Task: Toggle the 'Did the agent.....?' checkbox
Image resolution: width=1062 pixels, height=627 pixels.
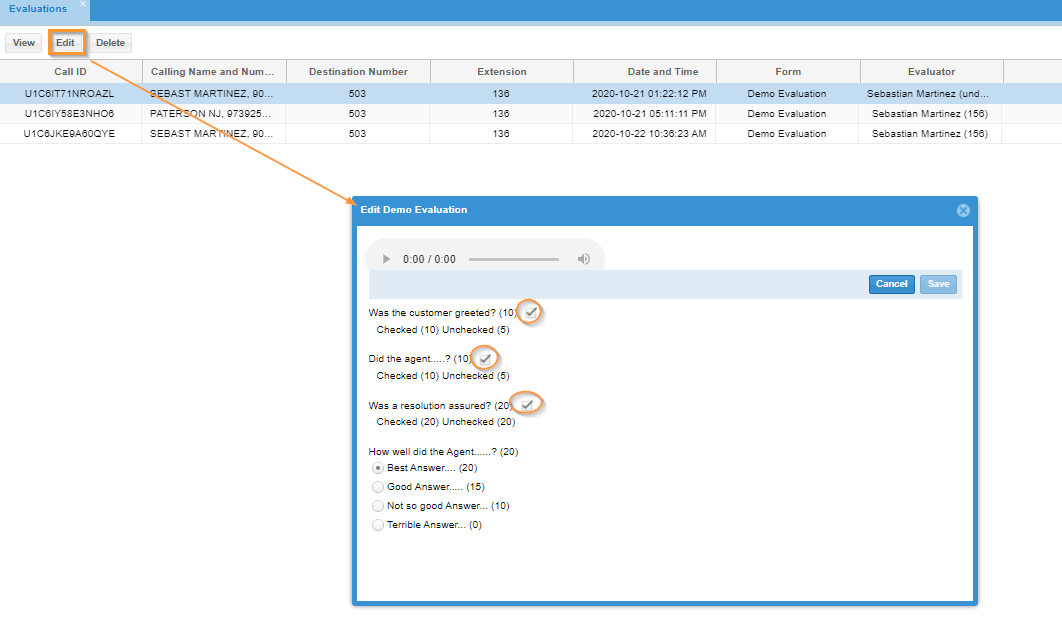Action: click(485, 359)
